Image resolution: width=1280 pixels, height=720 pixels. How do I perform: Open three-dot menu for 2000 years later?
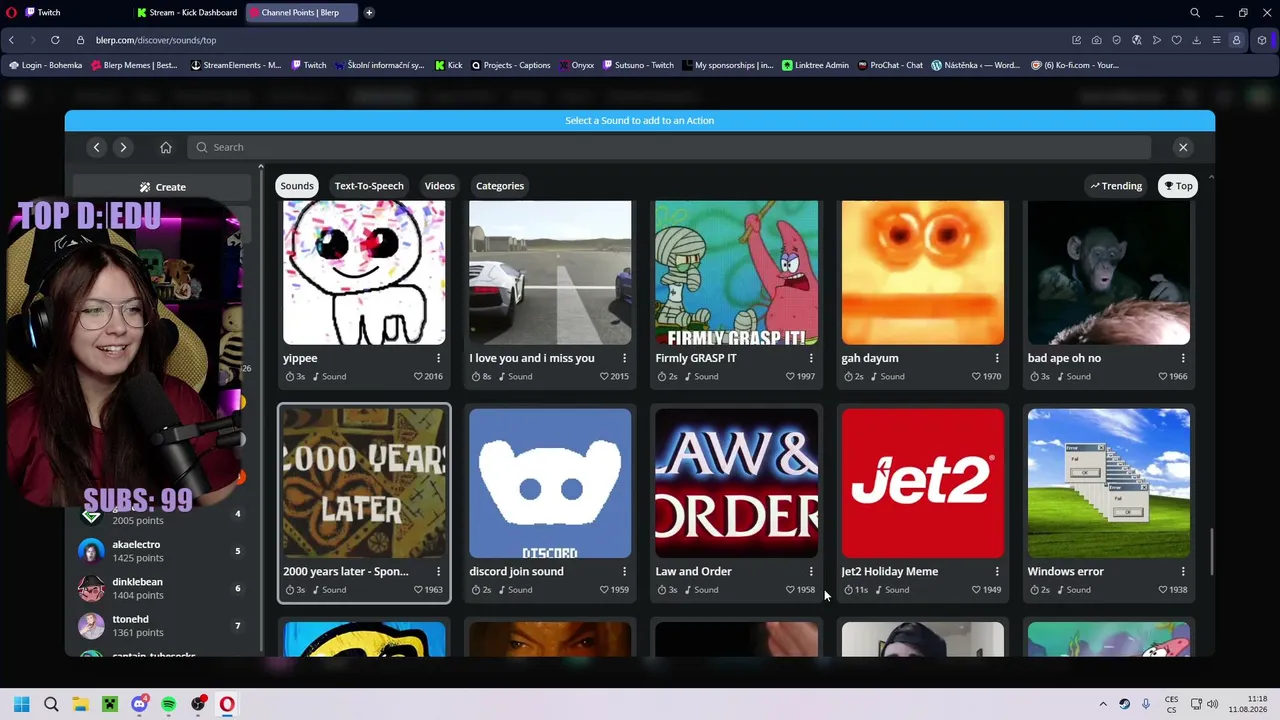[x=438, y=571]
